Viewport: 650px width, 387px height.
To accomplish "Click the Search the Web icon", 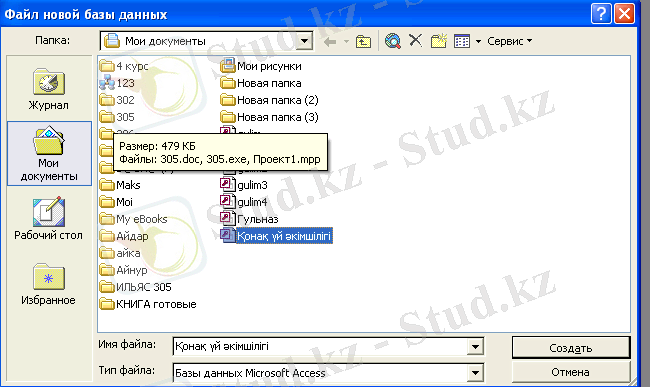I will (x=393, y=41).
